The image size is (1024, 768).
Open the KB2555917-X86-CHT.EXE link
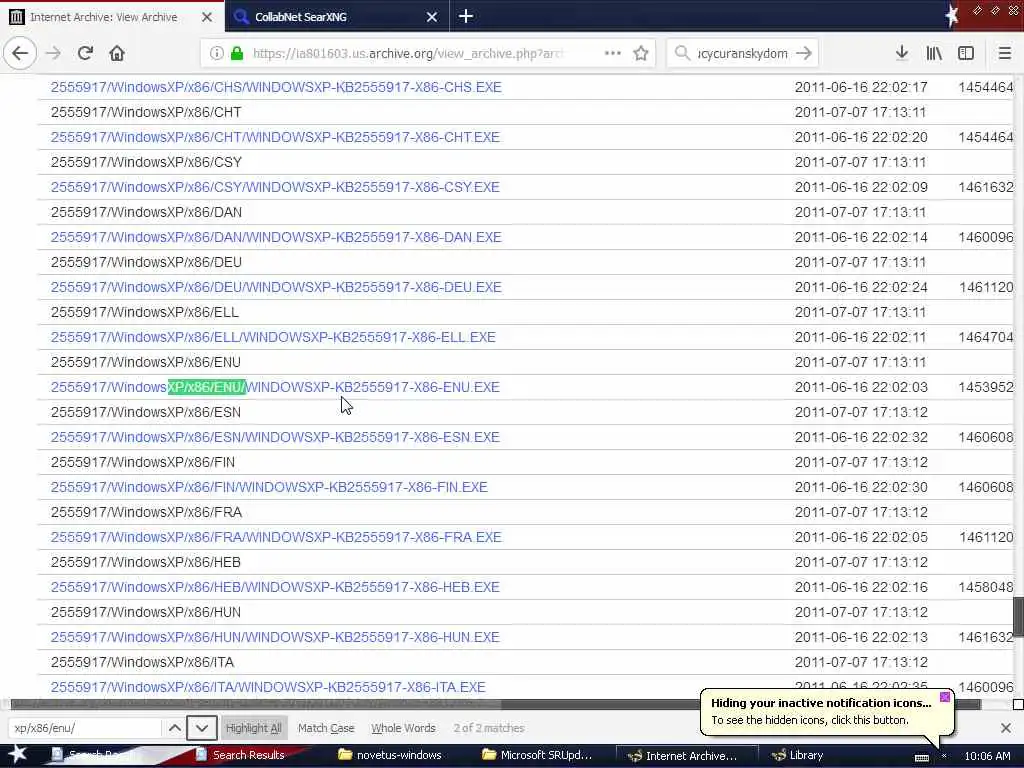275,137
